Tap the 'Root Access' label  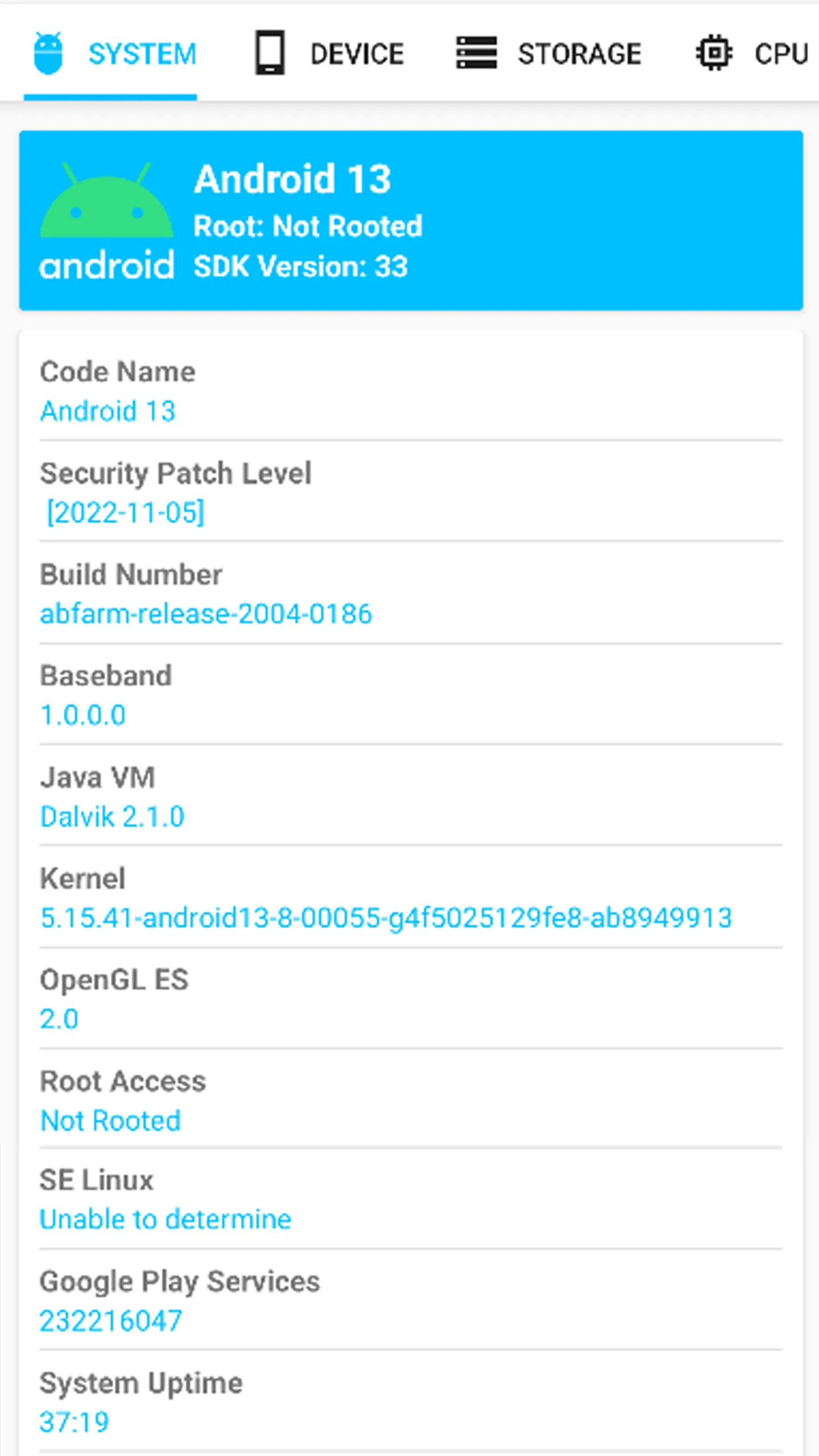click(122, 1081)
